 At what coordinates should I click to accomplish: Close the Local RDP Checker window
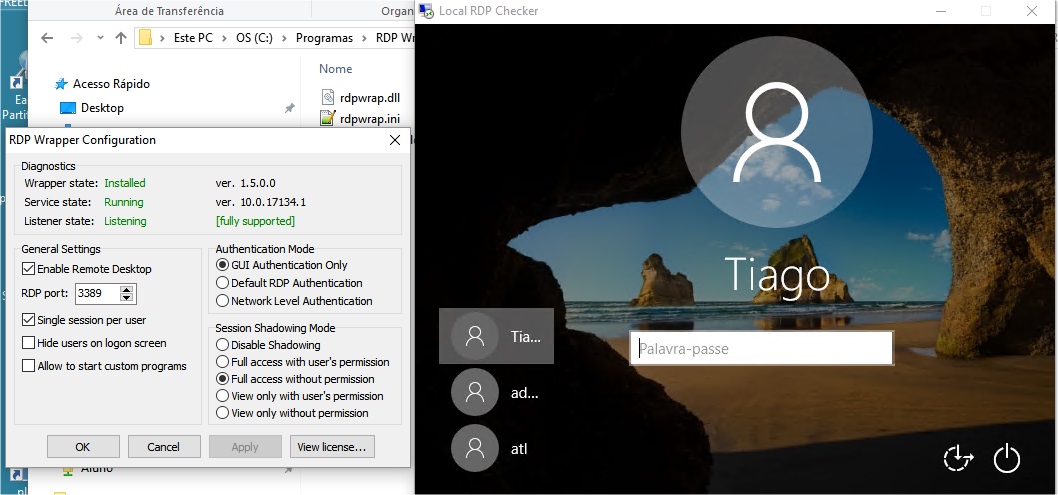click(1032, 11)
